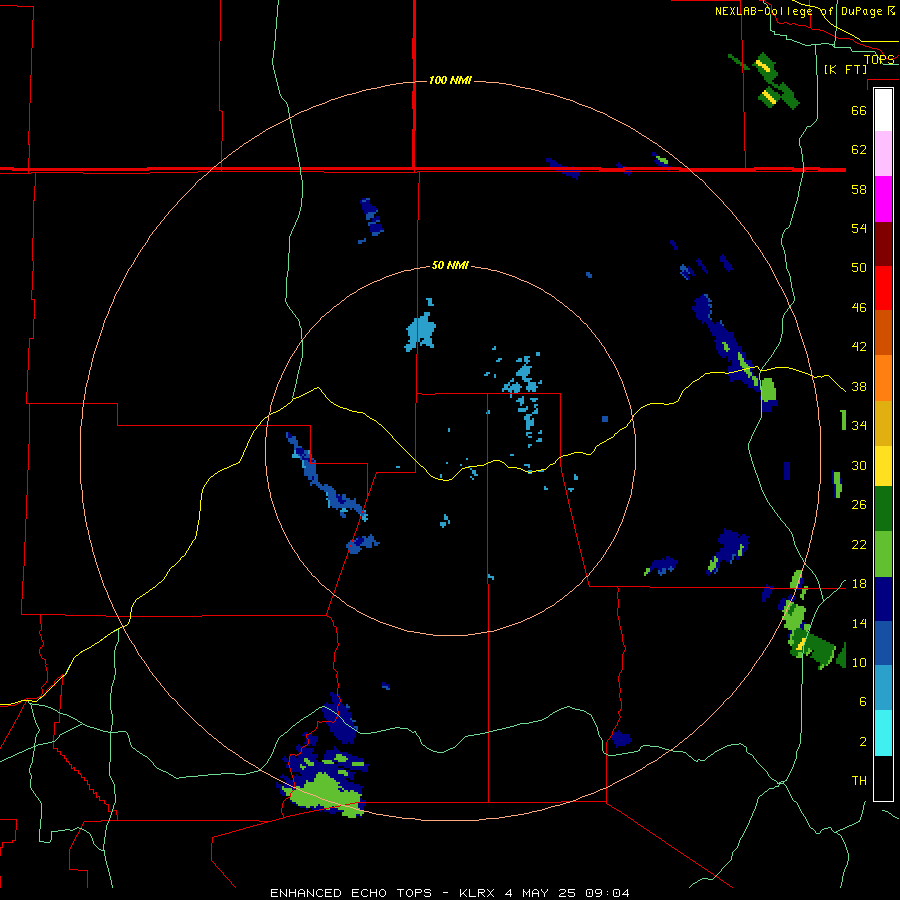The height and width of the screenshot is (900, 900).
Task: Click the KLRX station identifier in caption
Action: pos(478,893)
